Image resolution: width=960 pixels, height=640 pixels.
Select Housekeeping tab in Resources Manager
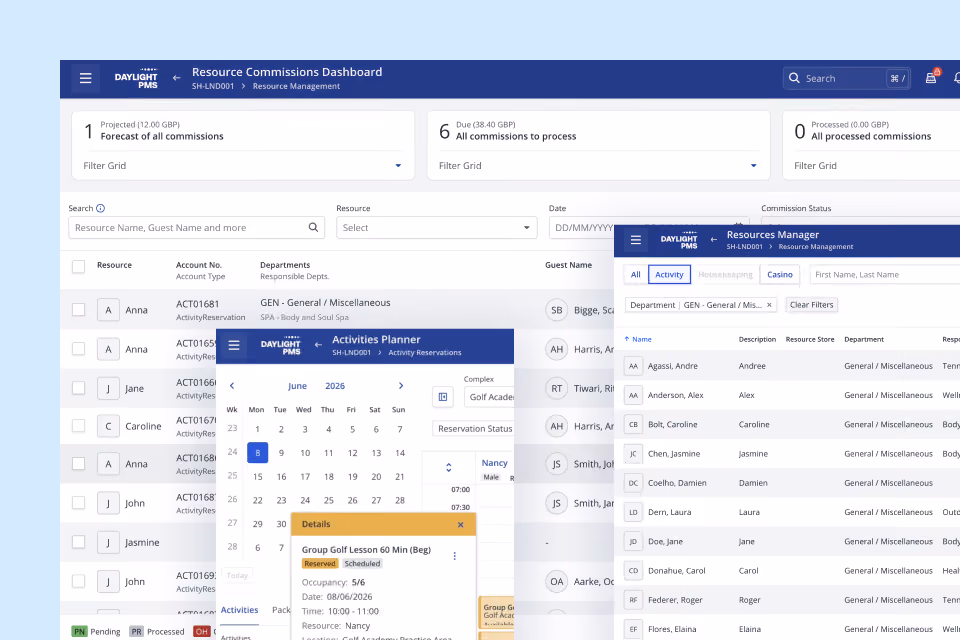click(726, 274)
